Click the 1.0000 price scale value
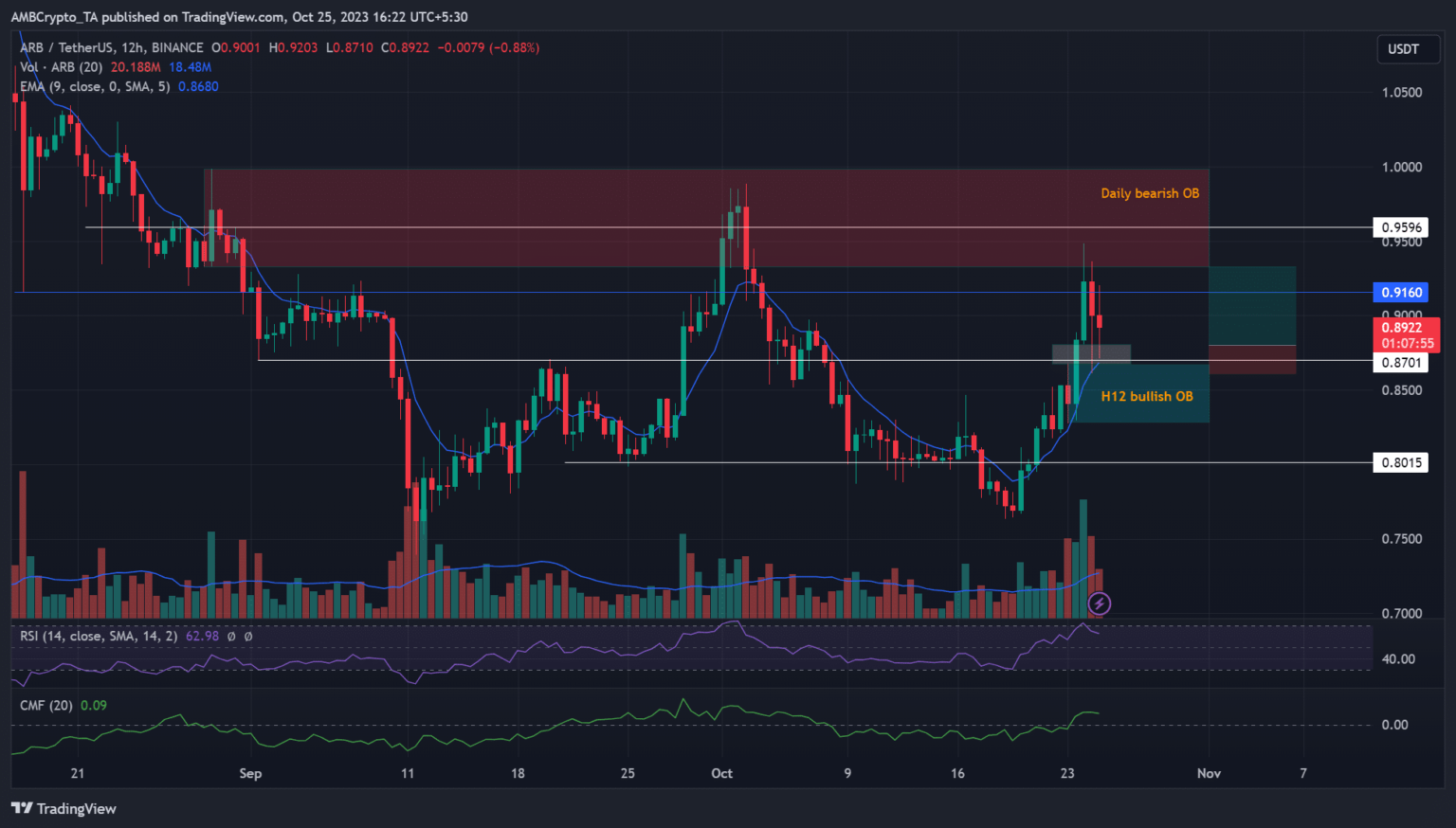Viewport: 1456px width, 828px height. [x=1401, y=167]
